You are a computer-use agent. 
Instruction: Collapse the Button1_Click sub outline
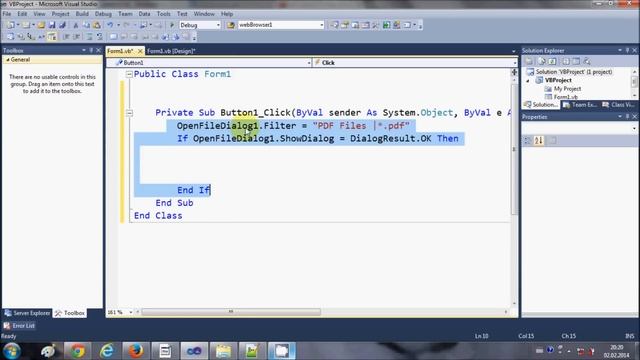(129, 113)
